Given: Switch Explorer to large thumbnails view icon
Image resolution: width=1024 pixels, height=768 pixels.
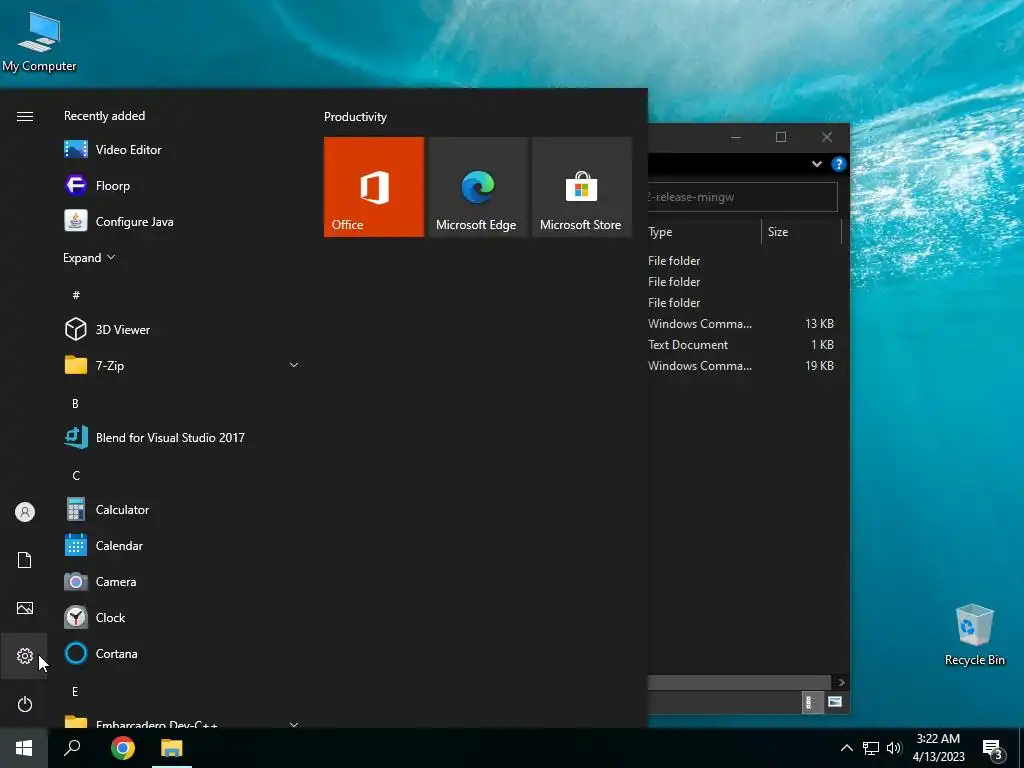Looking at the screenshot, I should coord(835,702).
